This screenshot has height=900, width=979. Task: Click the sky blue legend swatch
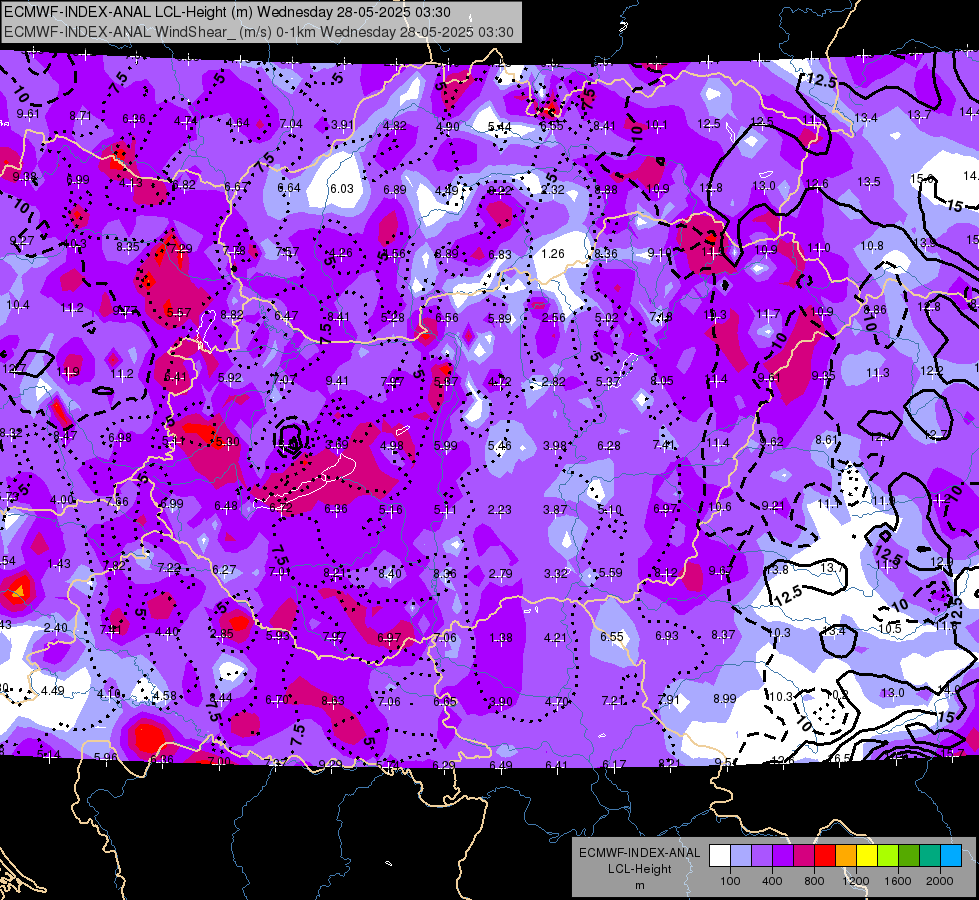pos(951,856)
